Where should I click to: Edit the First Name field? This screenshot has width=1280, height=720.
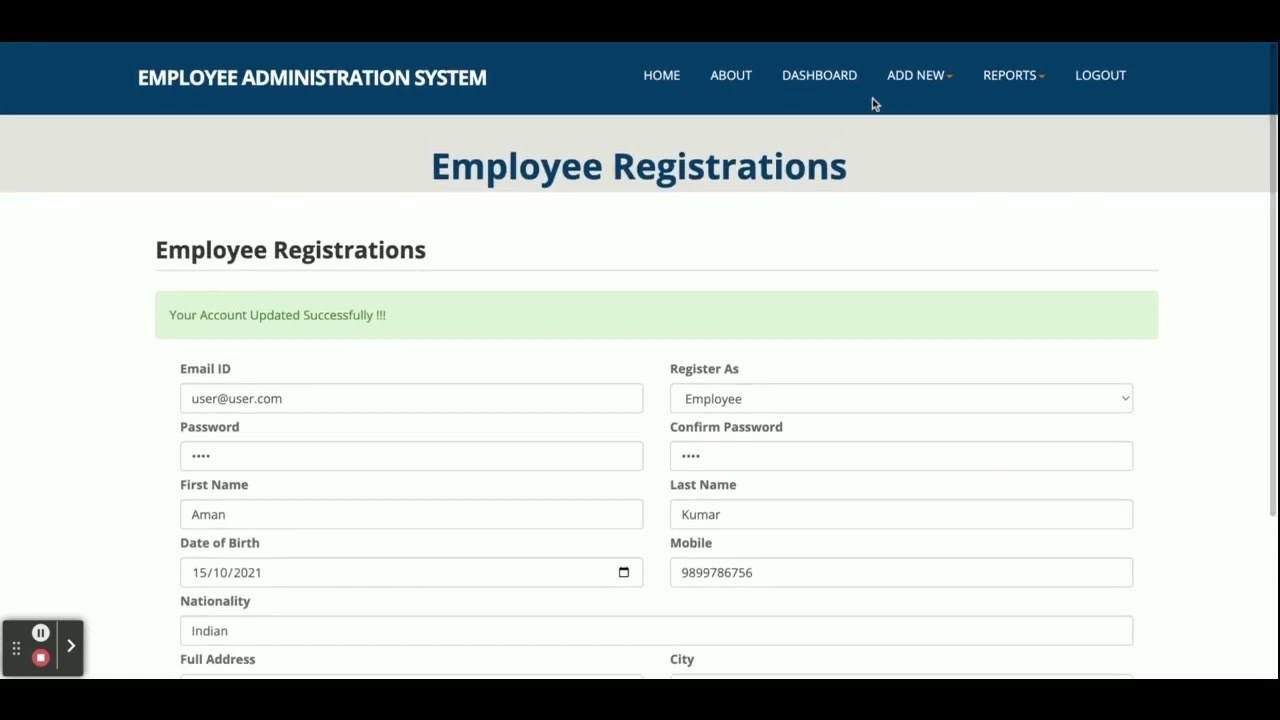(411, 514)
